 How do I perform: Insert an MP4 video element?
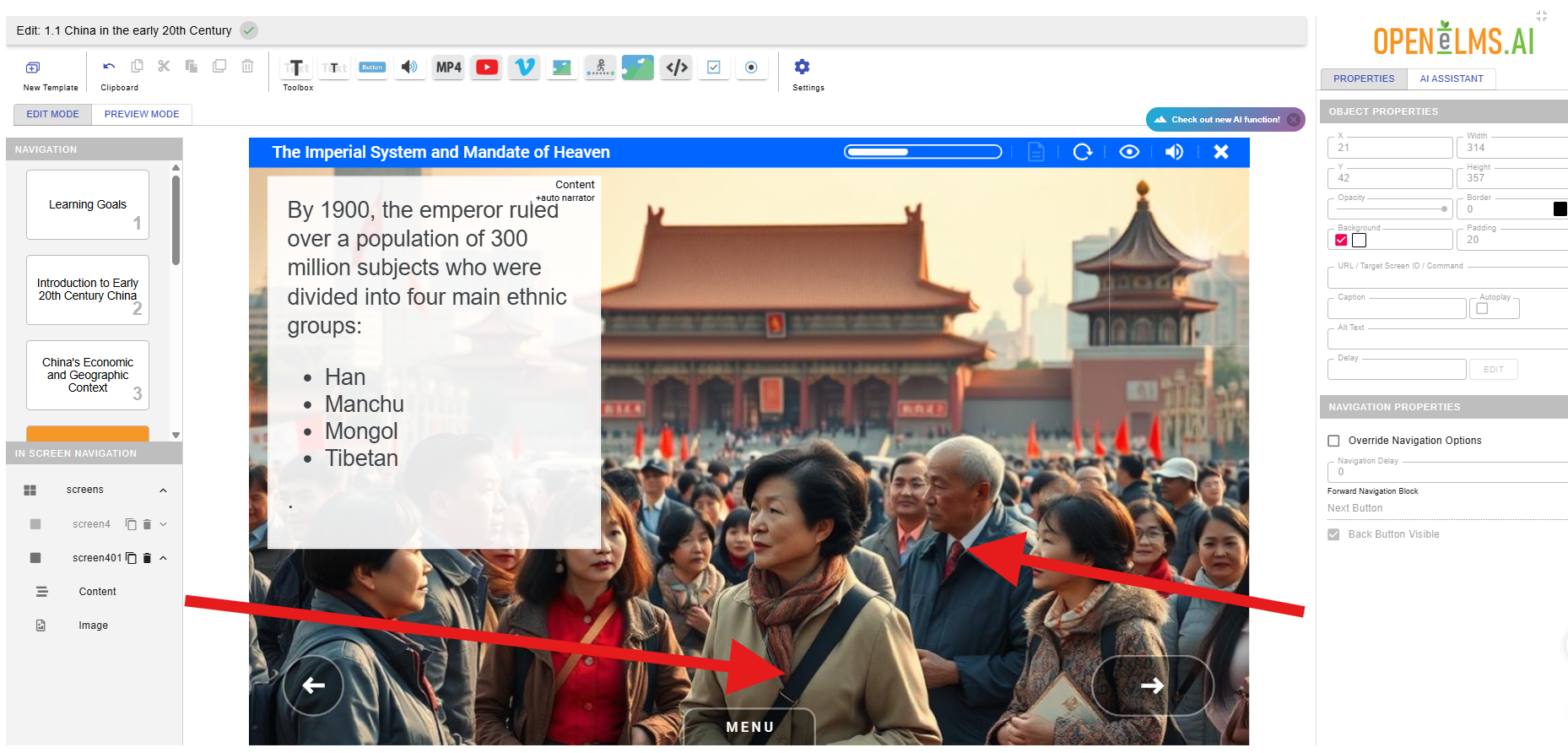(x=449, y=68)
